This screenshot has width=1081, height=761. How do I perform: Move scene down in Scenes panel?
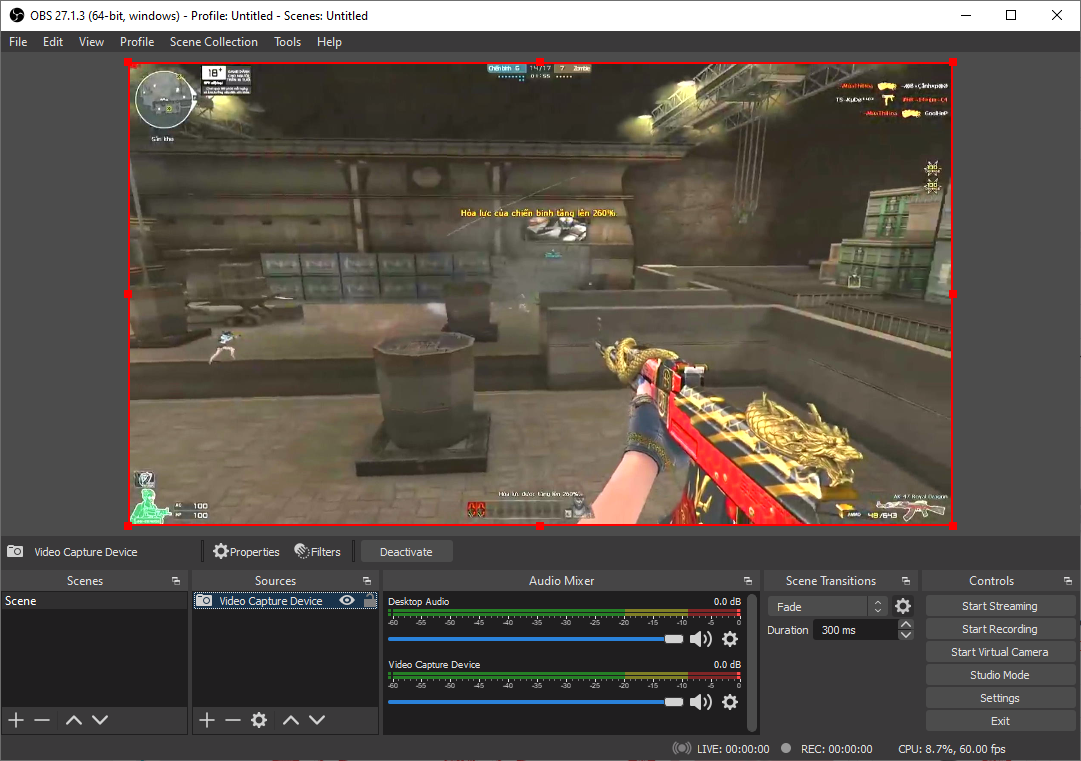(x=101, y=720)
